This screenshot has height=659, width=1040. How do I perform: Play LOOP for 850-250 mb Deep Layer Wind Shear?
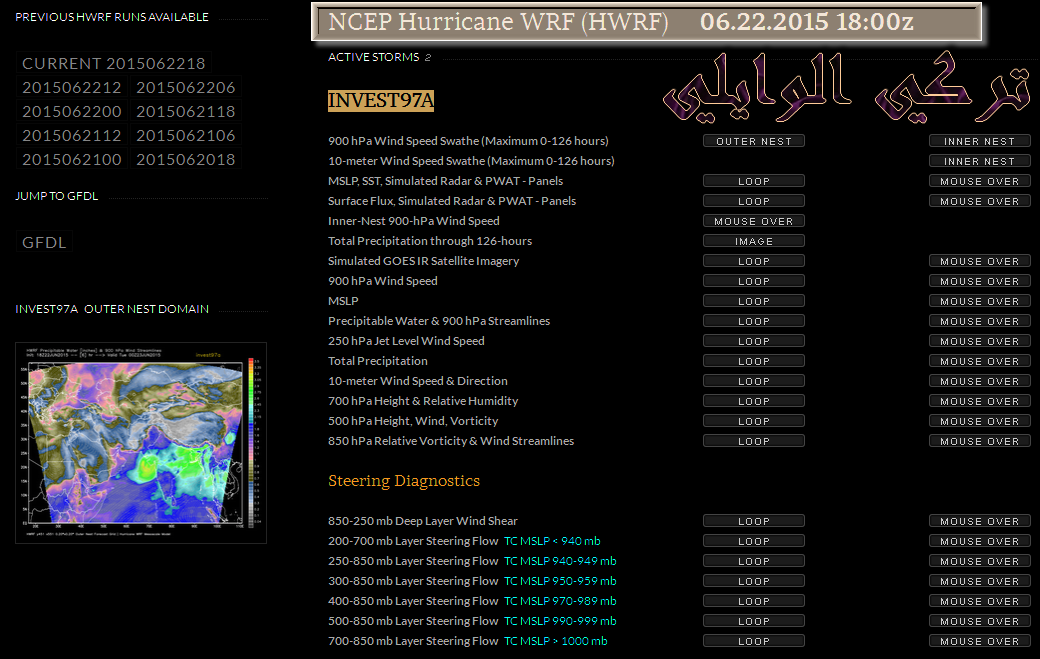pyautogui.click(x=753, y=521)
